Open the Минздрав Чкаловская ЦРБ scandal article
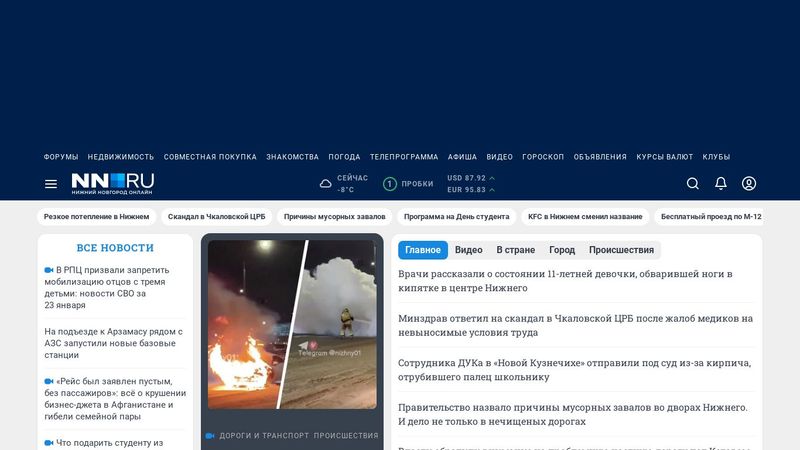 tap(575, 326)
